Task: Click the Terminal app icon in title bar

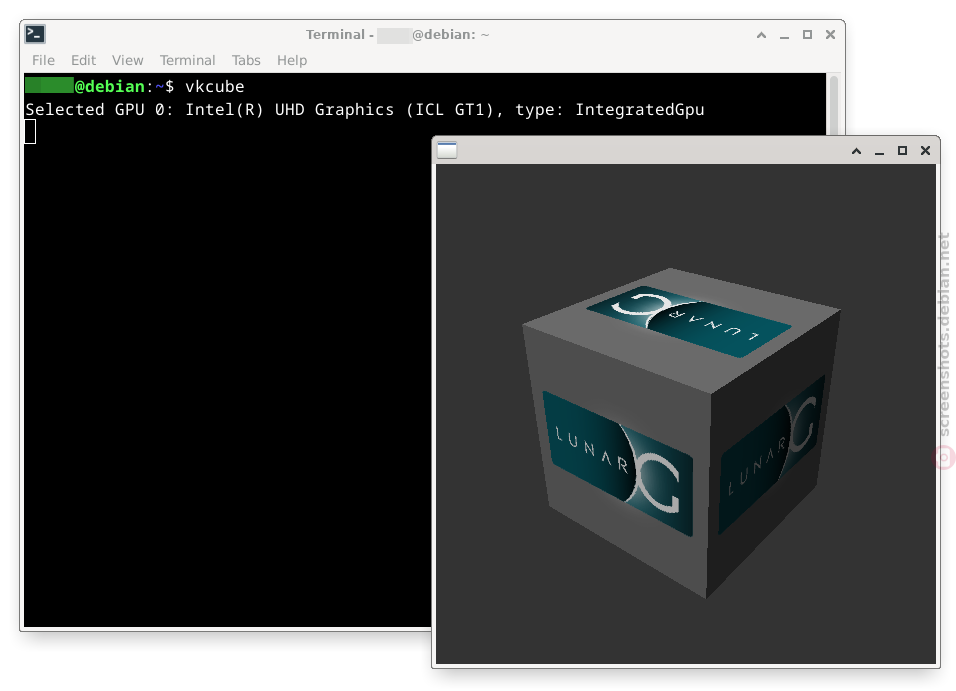Action: [35, 34]
